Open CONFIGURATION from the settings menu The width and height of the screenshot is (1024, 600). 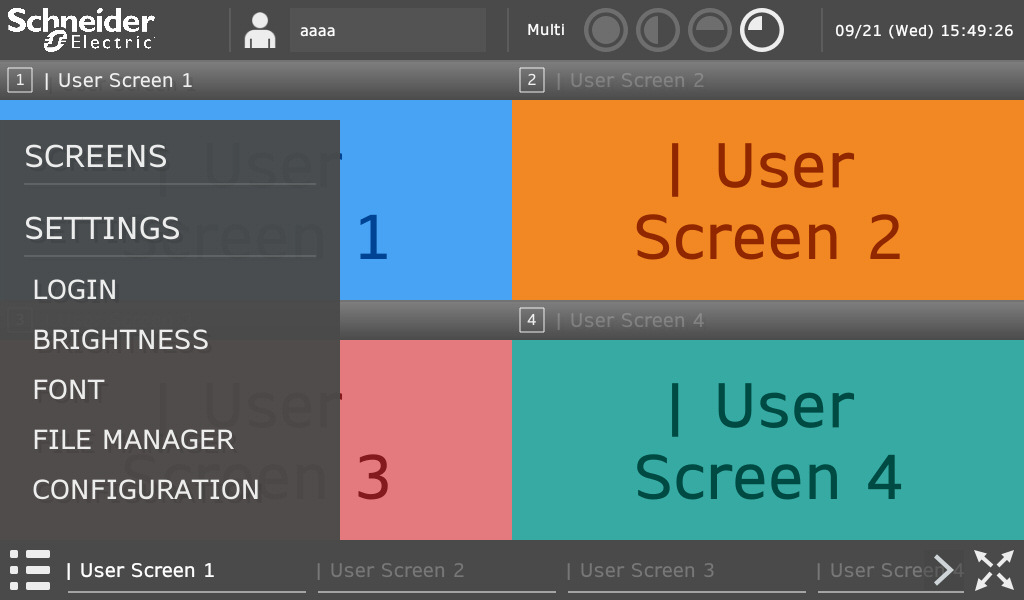(x=146, y=490)
